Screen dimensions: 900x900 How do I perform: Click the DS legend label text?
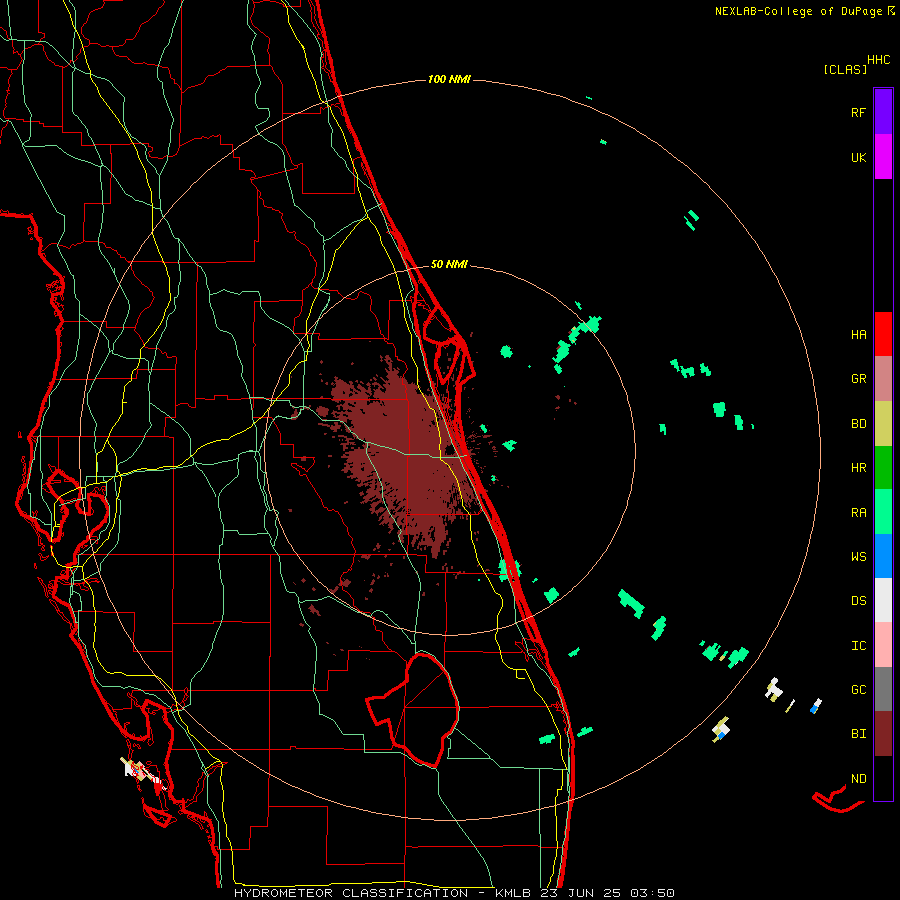click(858, 601)
